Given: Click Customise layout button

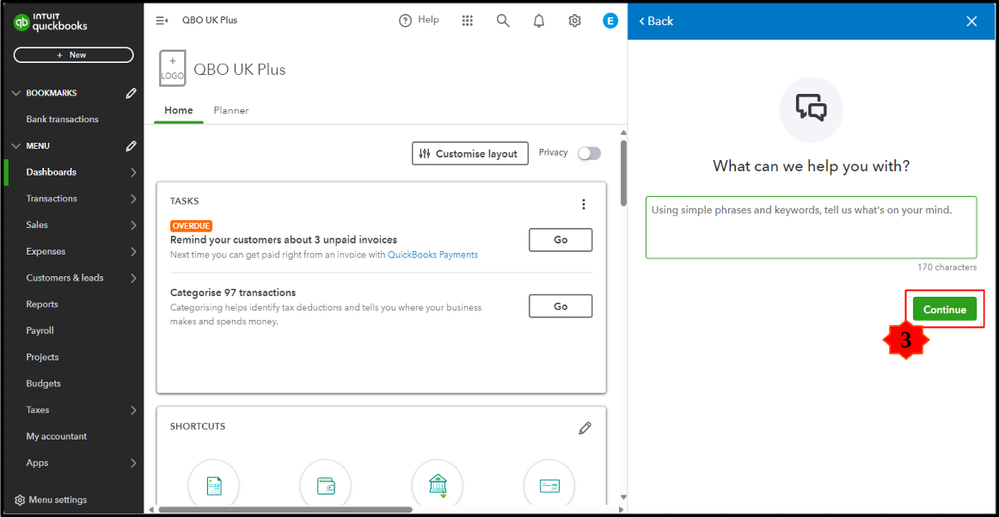Looking at the screenshot, I should 470,154.
